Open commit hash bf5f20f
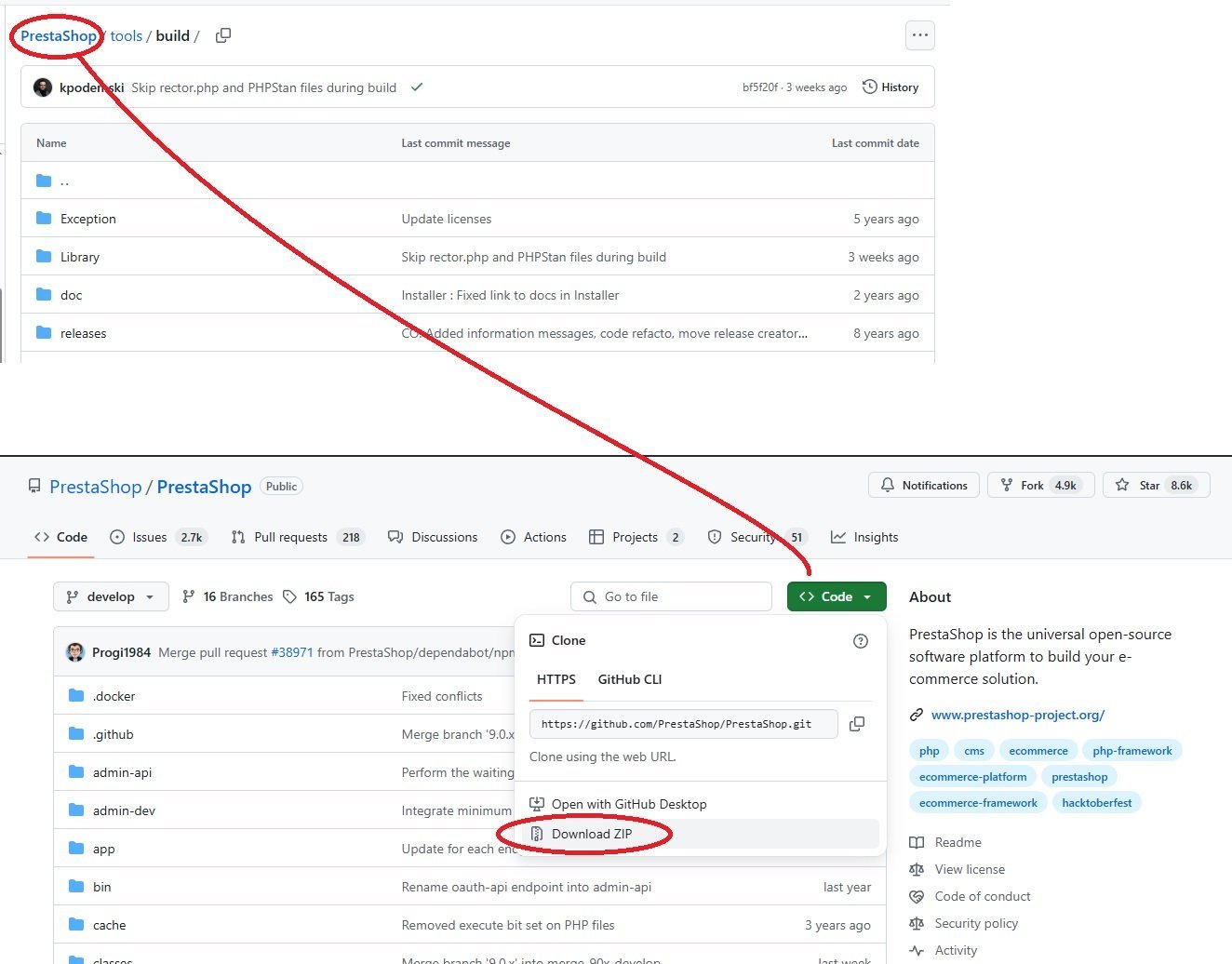The image size is (1232, 964). point(760,87)
